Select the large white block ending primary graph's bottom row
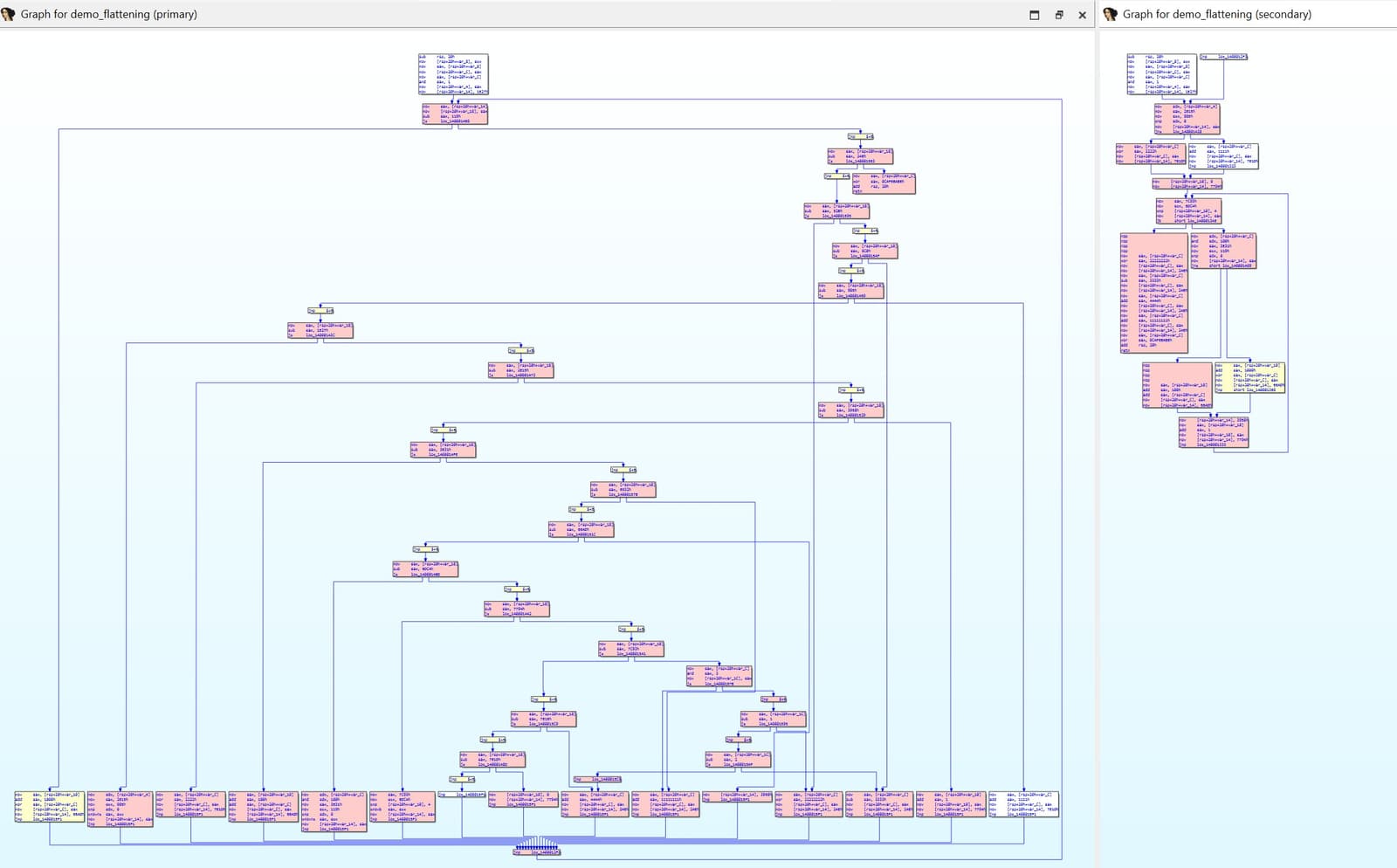Viewport: 1397px width, 868px height. 1023,804
